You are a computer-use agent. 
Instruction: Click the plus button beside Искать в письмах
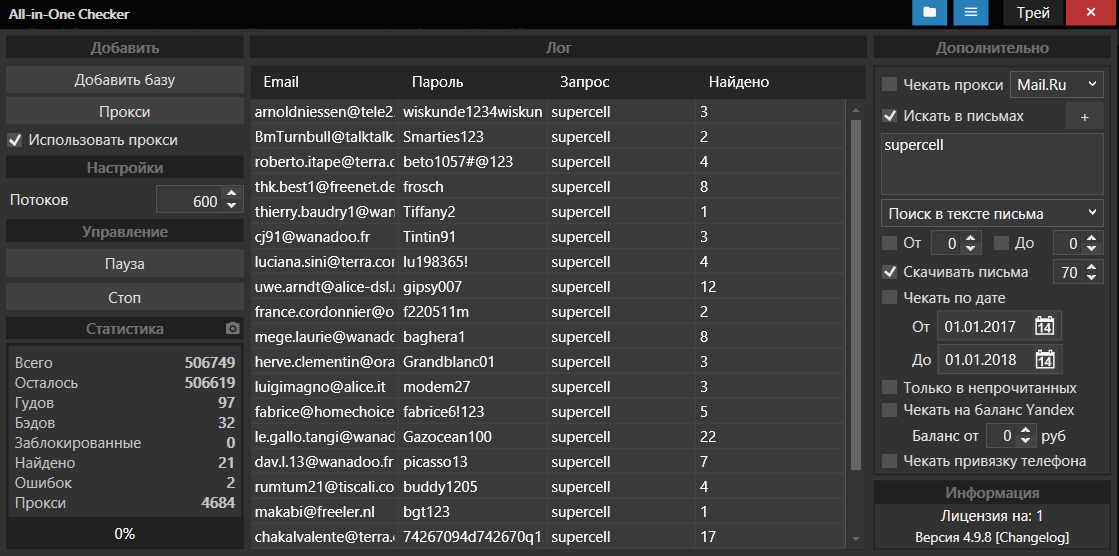(1084, 117)
